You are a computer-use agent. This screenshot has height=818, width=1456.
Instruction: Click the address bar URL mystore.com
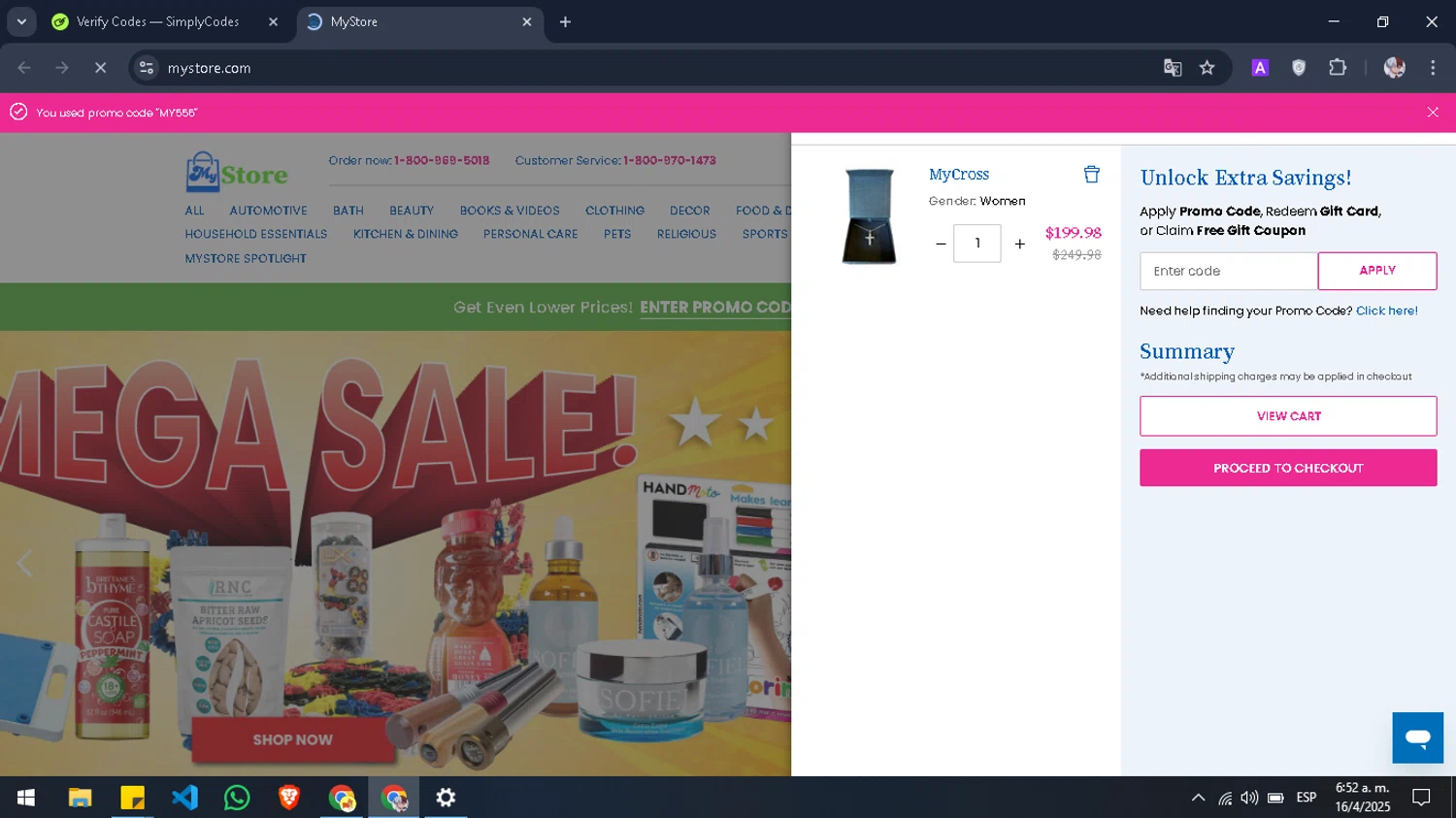(x=209, y=68)
